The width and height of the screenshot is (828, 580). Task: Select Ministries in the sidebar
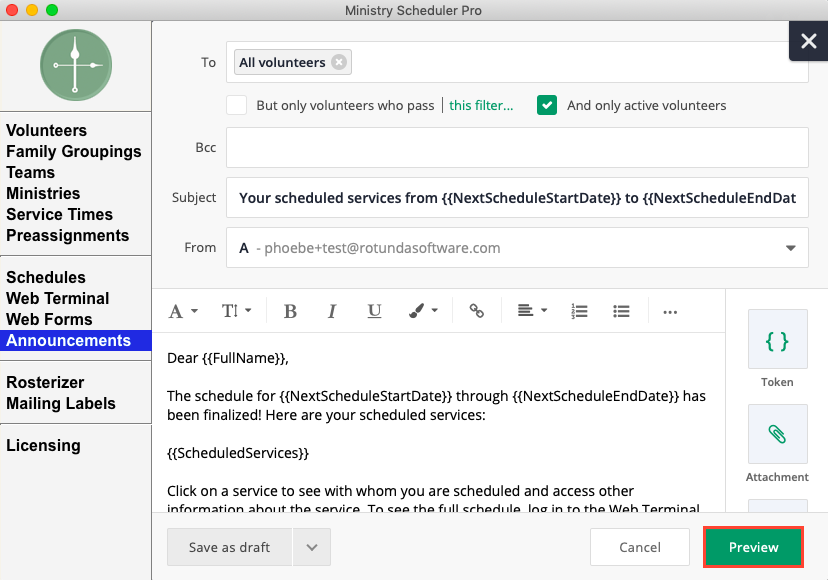click(x=43, y=193)
